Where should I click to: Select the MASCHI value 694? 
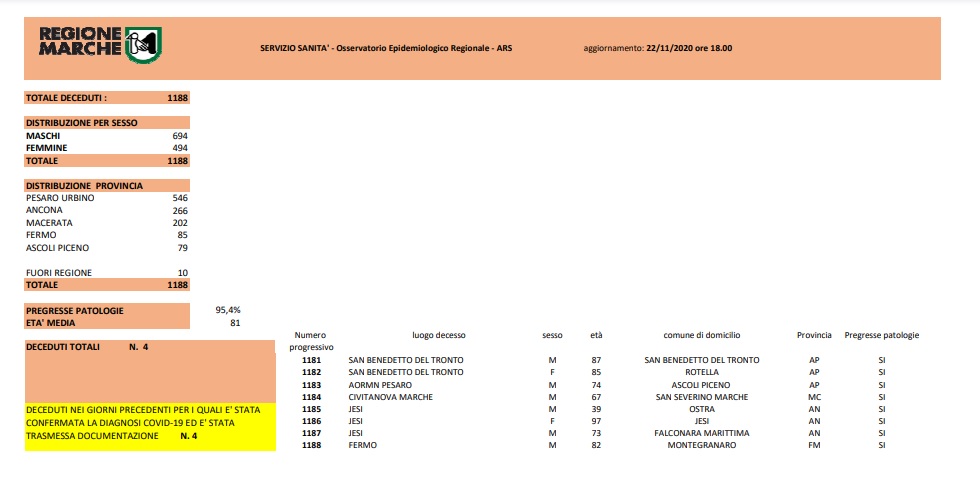[x=180, y=136]
